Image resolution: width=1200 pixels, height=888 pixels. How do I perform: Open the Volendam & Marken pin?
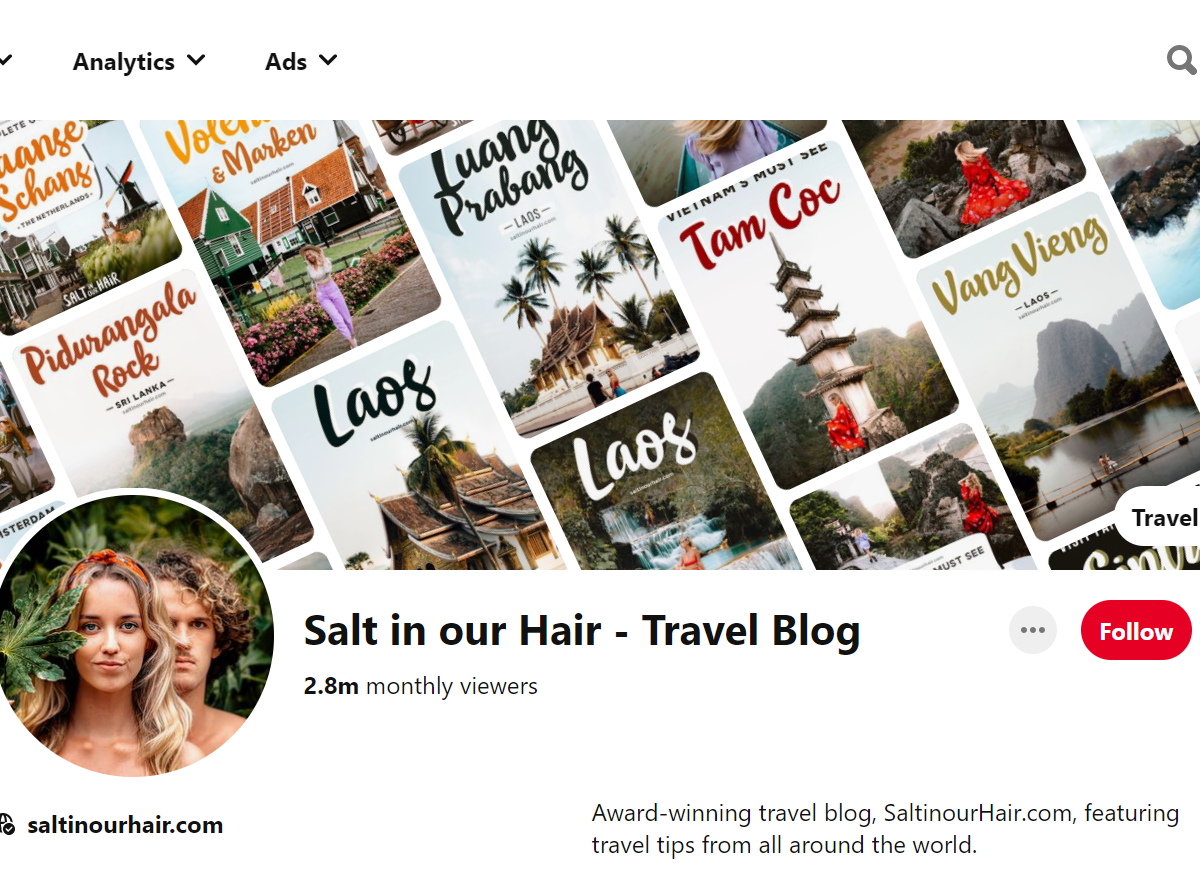point(290,245)
